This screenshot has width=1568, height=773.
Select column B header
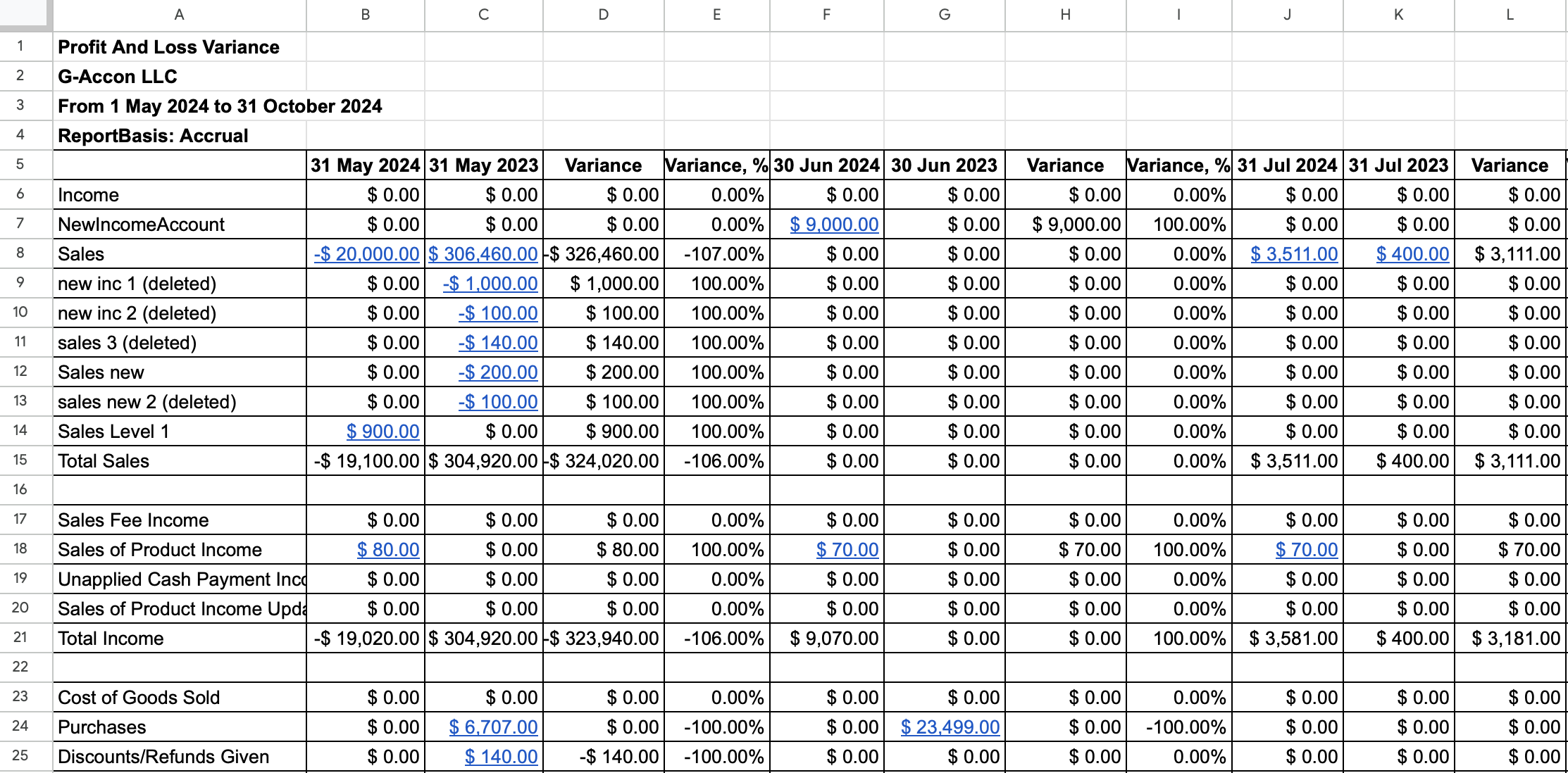[x=366, y=15]
